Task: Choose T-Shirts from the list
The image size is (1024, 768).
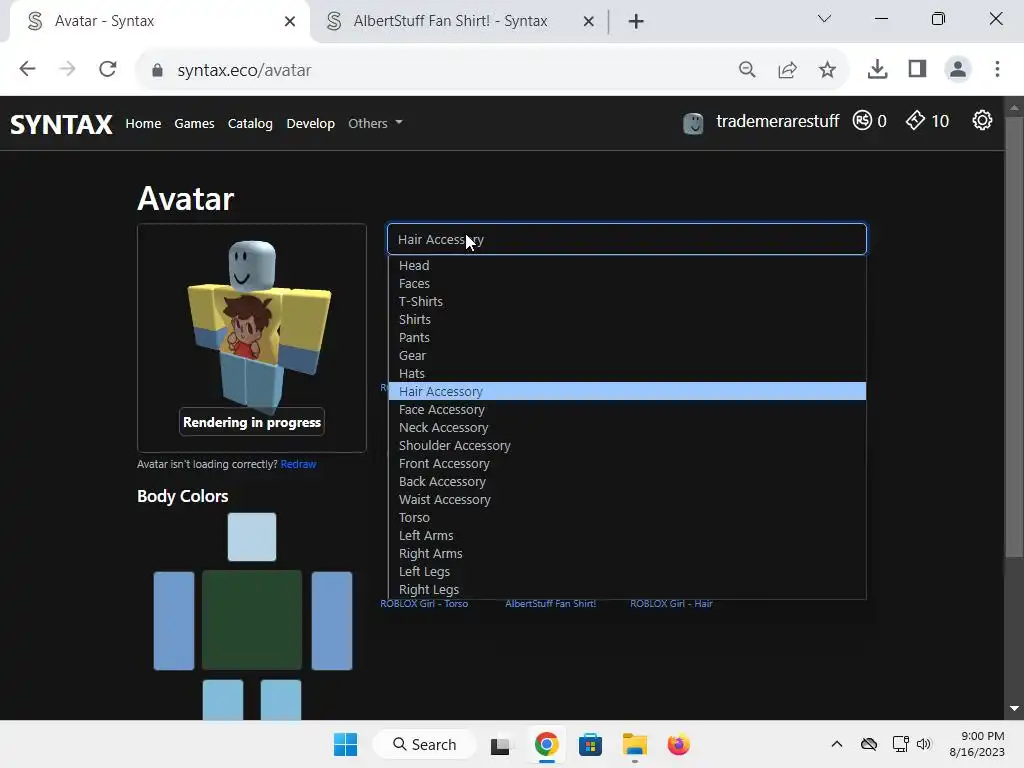Action: click(x=627, y=302)
